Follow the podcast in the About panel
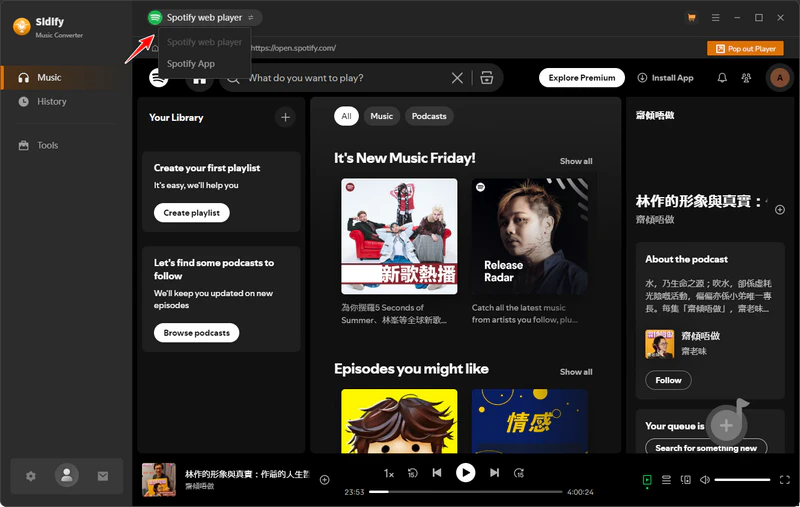 pyautogui.click(x=668, y=380)
